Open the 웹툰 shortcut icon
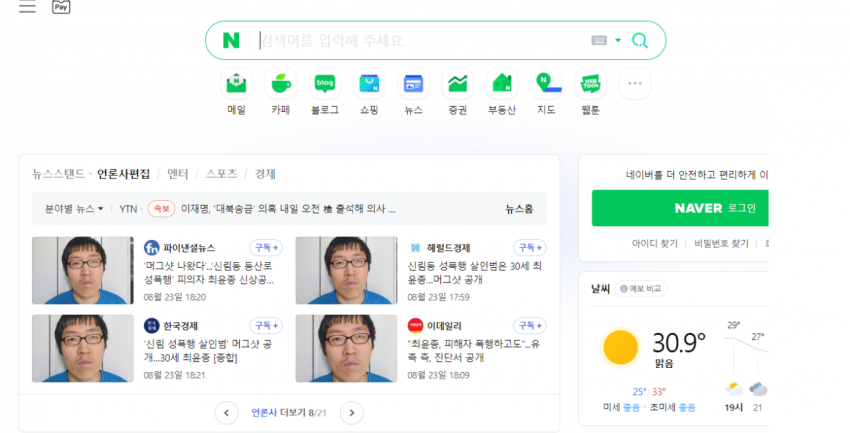Viewport: 850px width, 433px height. click(590, 83)
